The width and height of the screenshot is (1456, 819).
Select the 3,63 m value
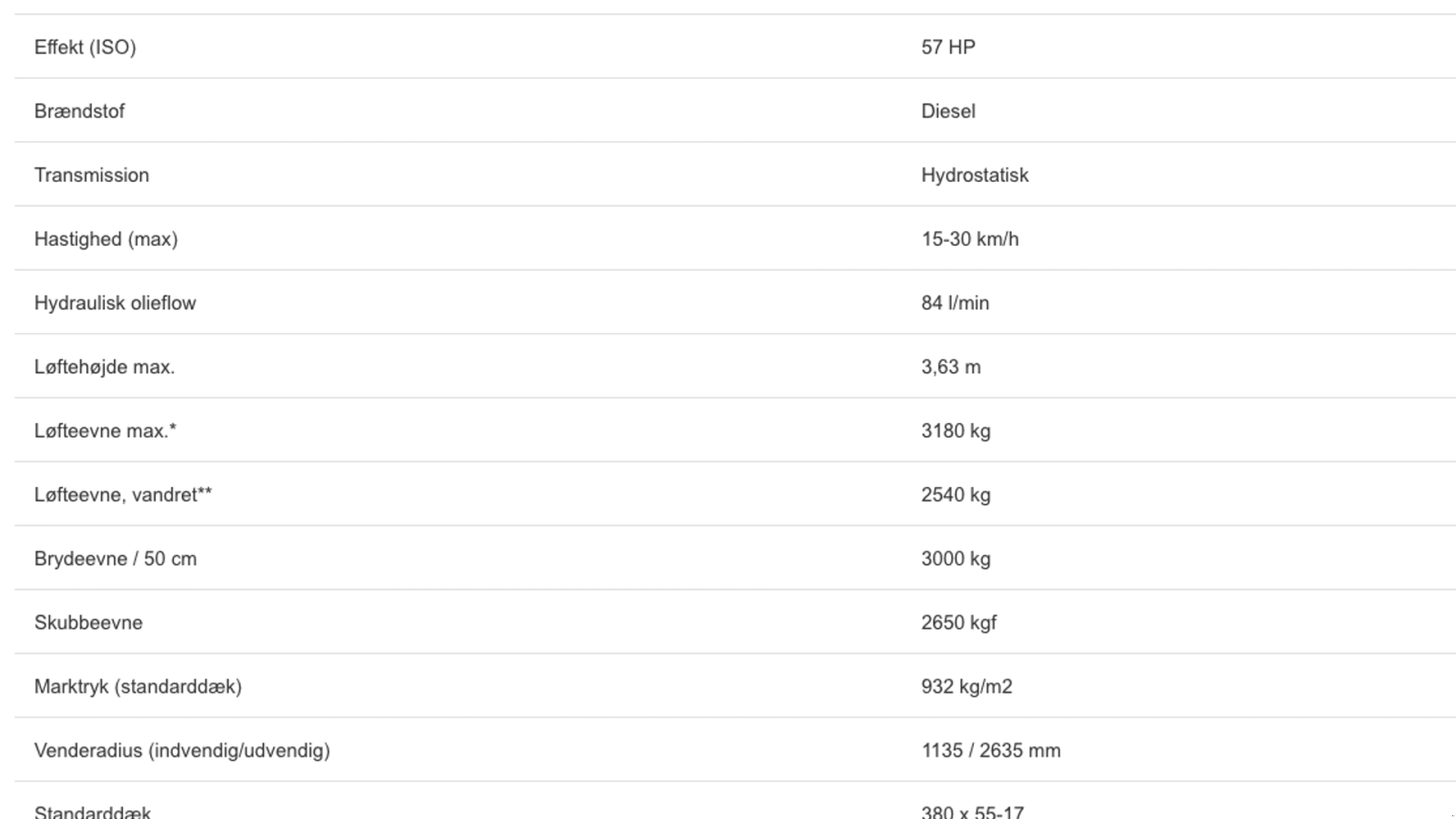[x=950, y=367]
